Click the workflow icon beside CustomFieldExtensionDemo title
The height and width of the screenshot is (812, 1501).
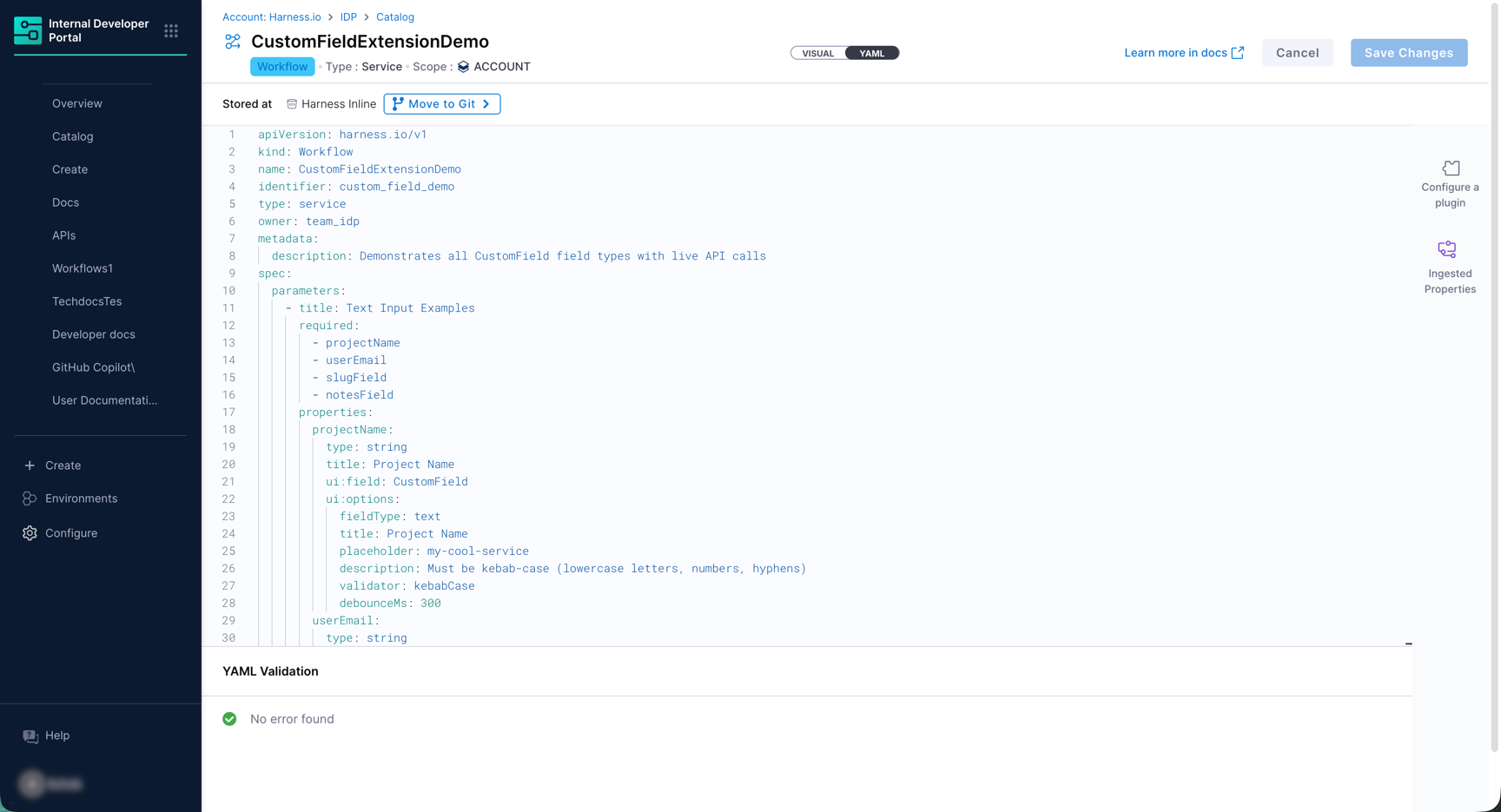coord(231,41)
